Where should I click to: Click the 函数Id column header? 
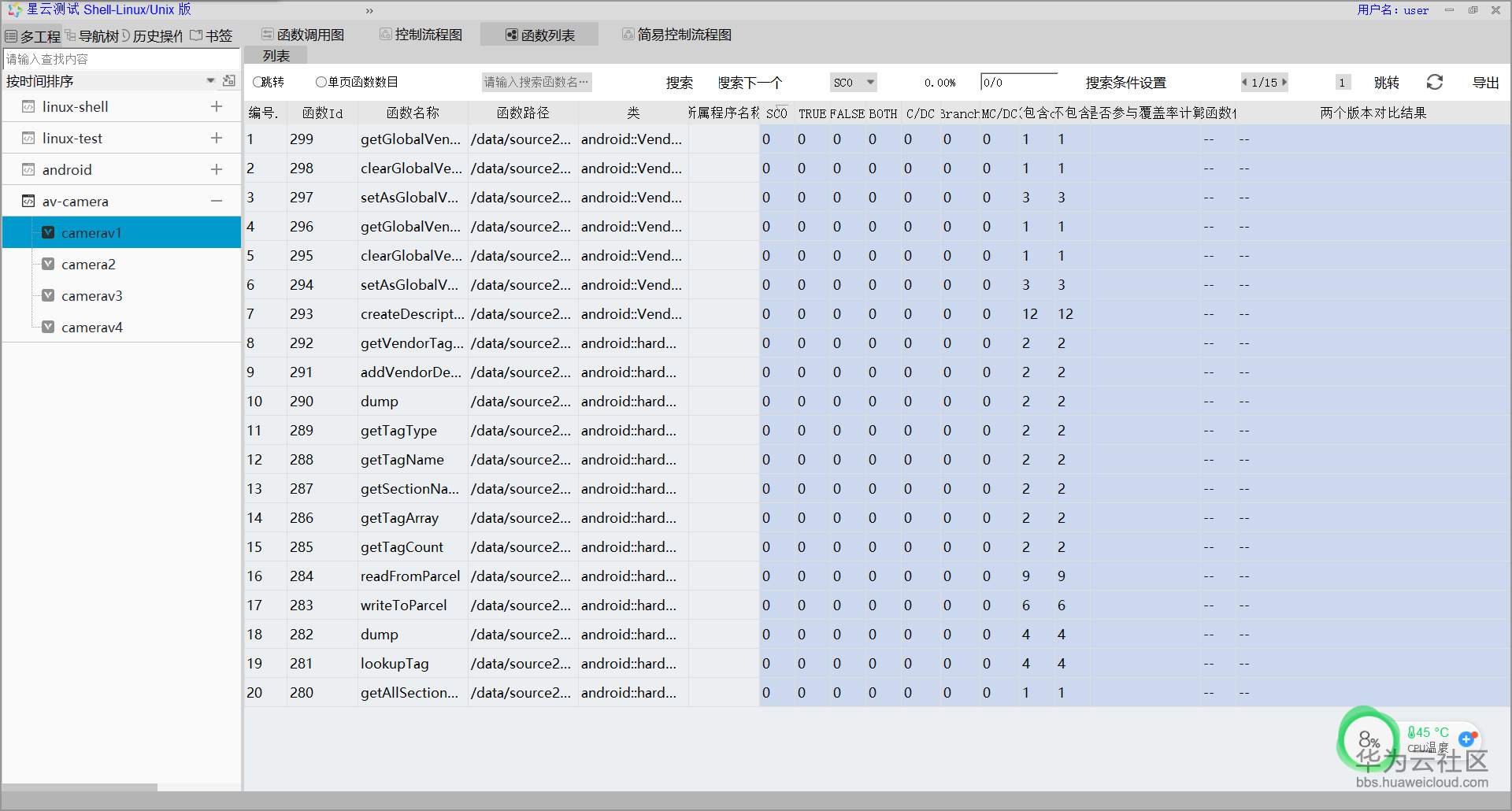322,113
